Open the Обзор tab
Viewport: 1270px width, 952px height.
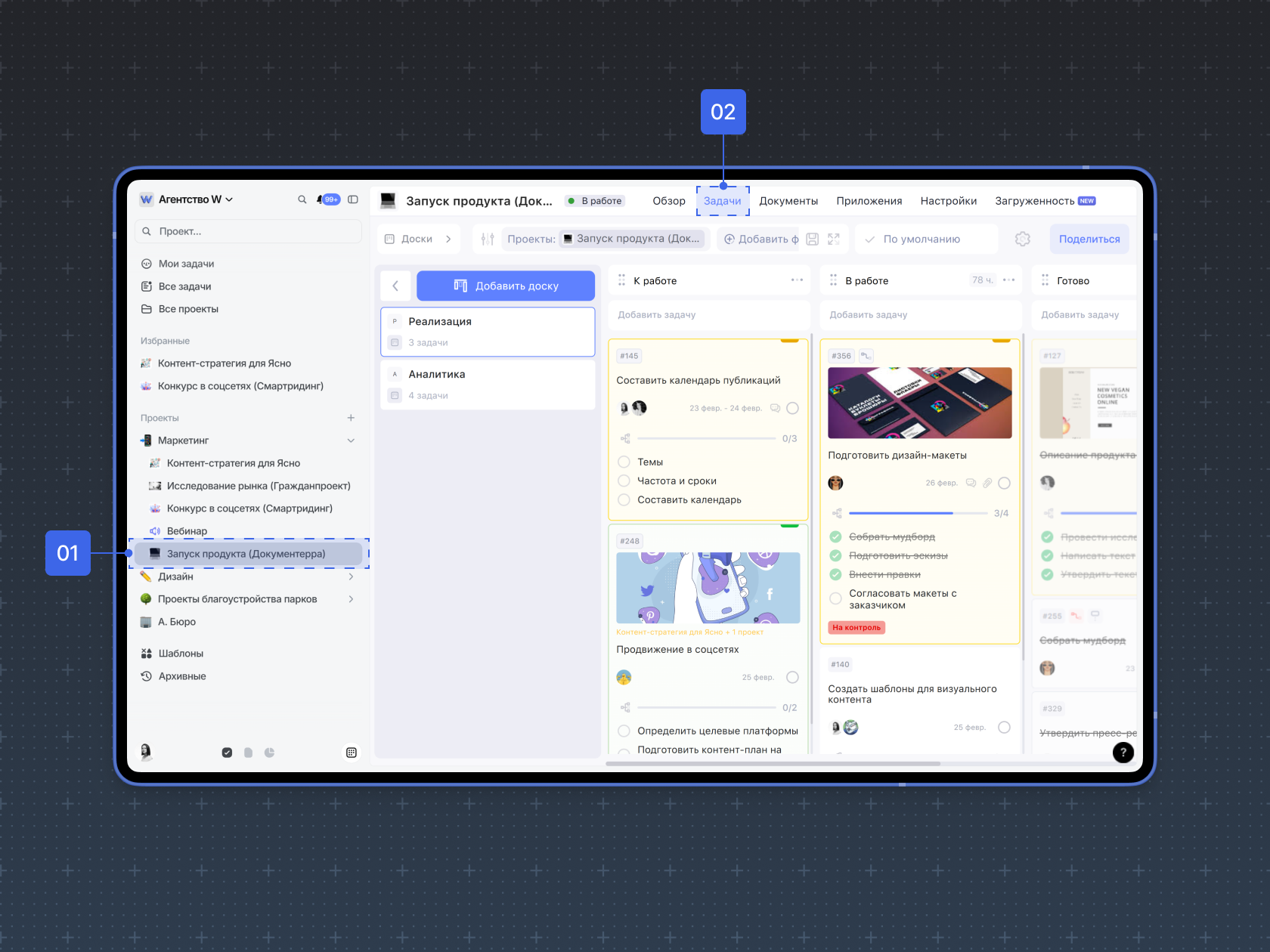point(669,201)
